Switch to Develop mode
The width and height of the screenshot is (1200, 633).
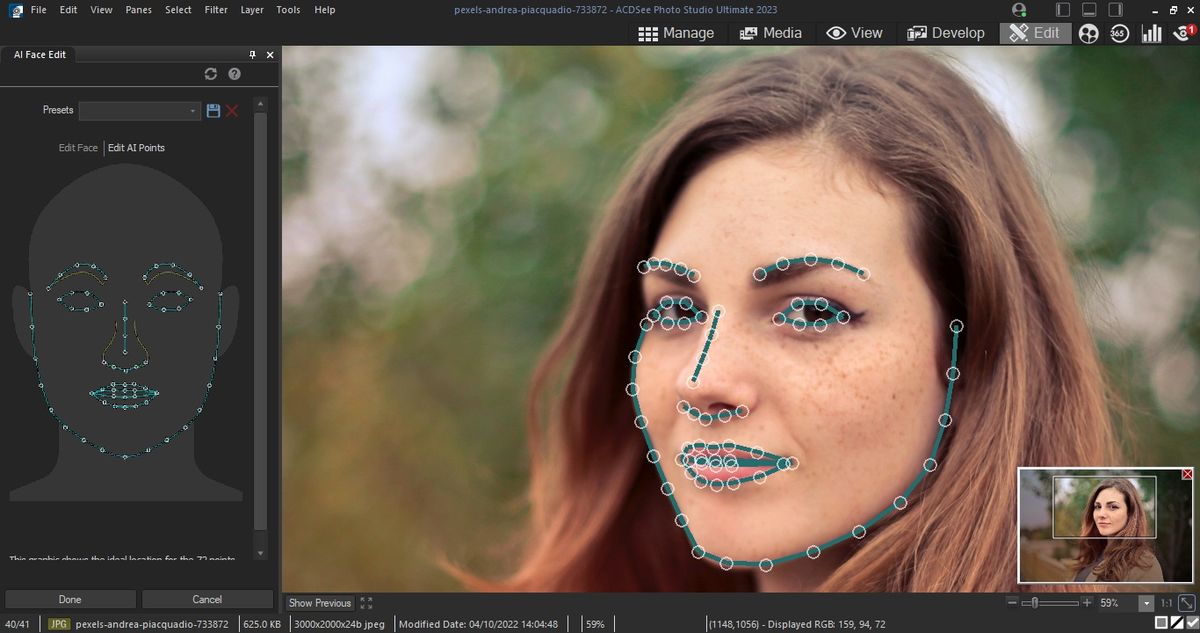(944, 33)
